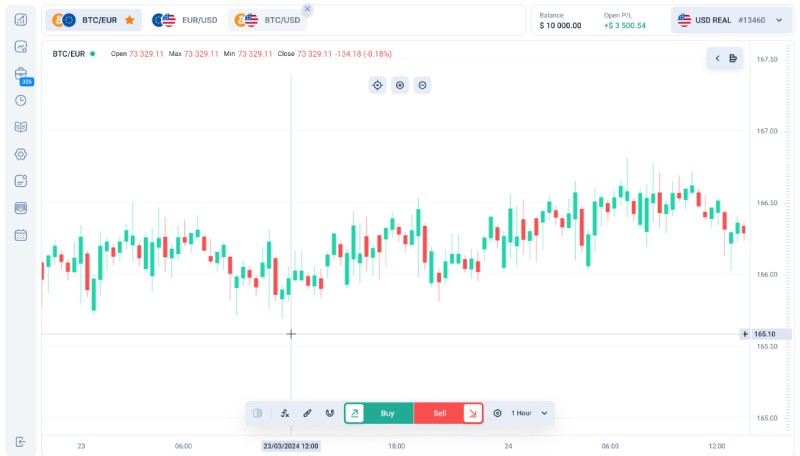Image resolution: width=800 pixels, height=456 pixels.
Task: Expand the 1 Hour timeframe dropdown
Action: [x=545, y=413]
